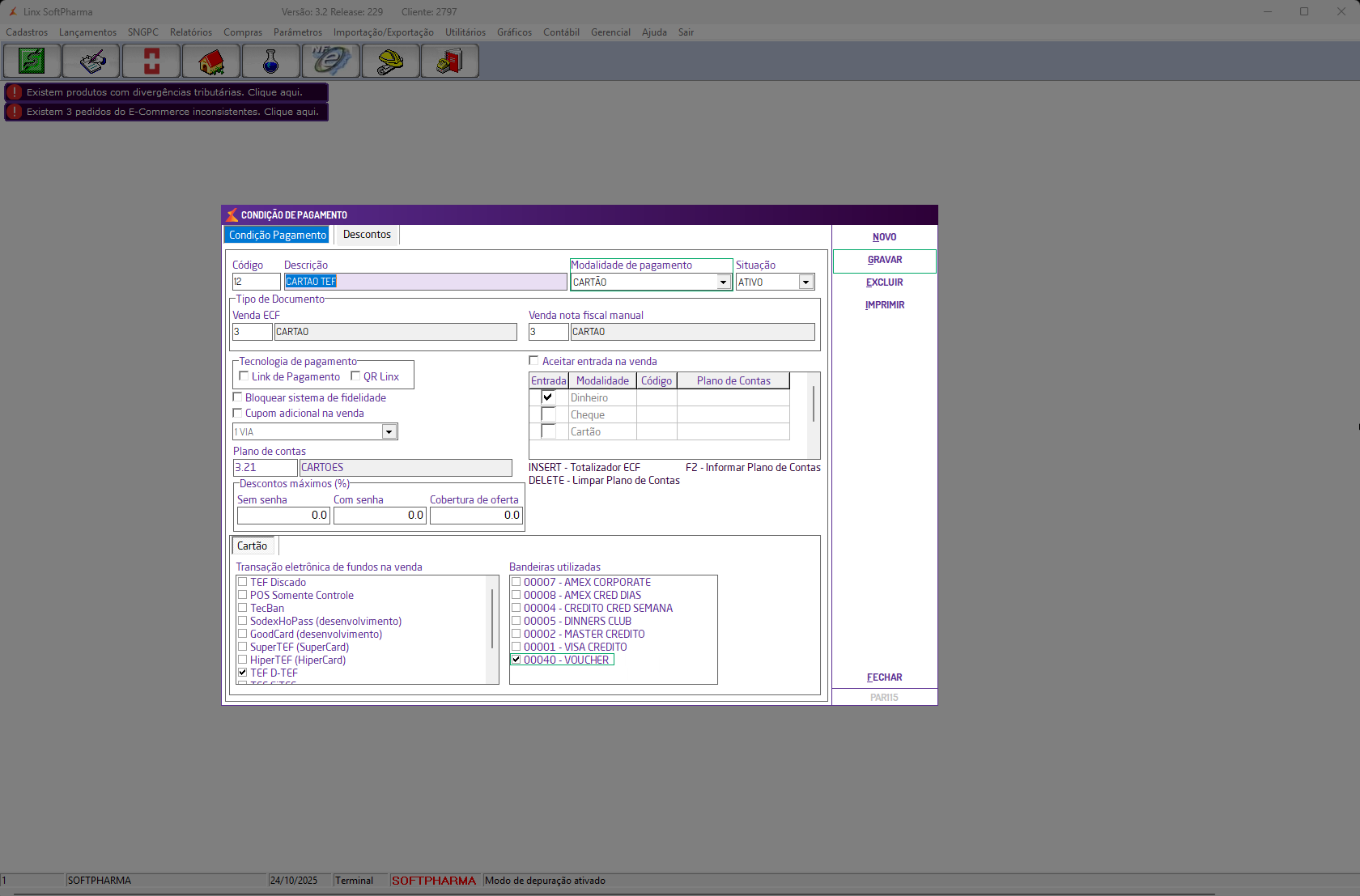Viewport: 1360px width, 896px height.
Task: Enable SuperTEF (SuperCard) checkbox
Action: (242, 647)
